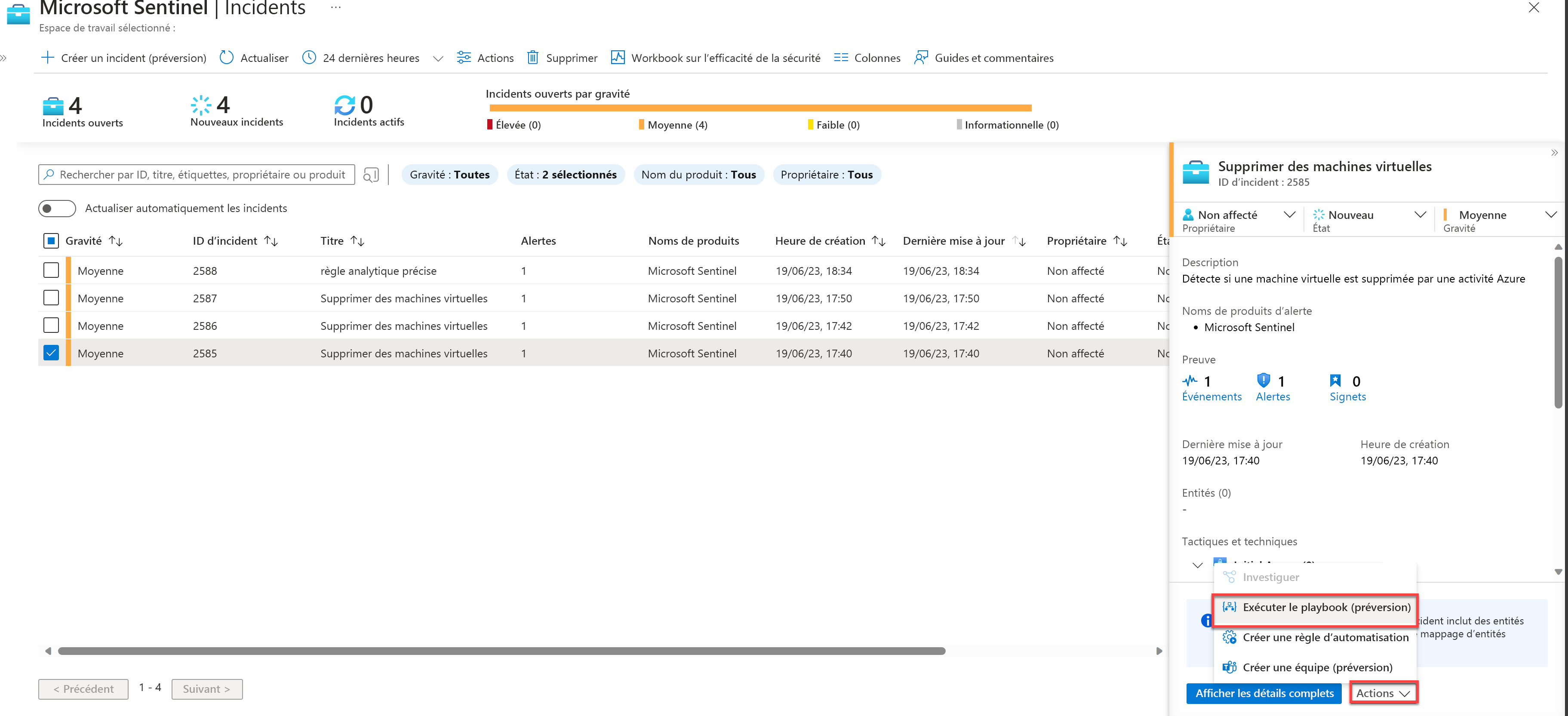This screenshot has width=1568, height=716.
Task: Sort by ID d'incident column arrows
Action: pyautogui.click(x=271, y=241)
